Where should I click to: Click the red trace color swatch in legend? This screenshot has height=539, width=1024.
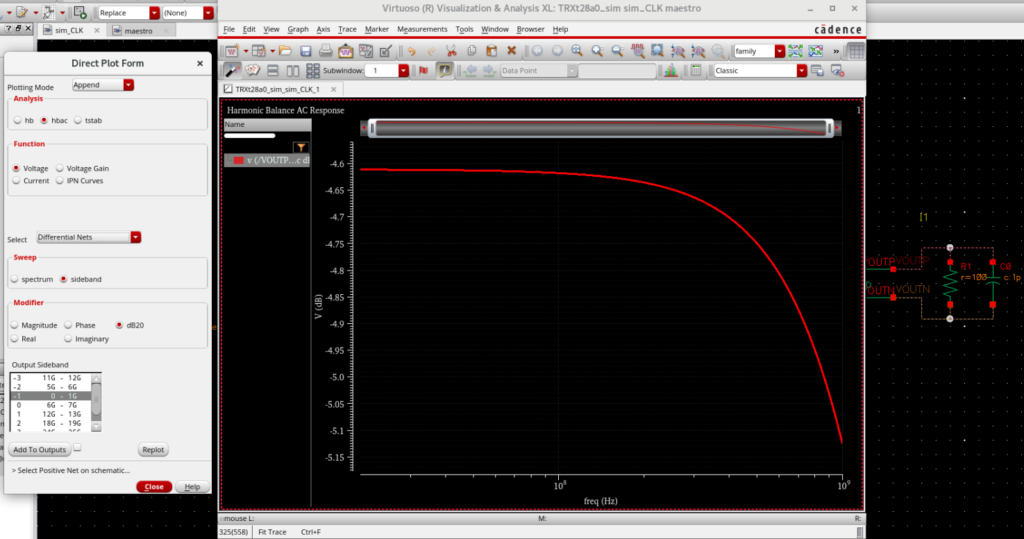coord(238,160)
